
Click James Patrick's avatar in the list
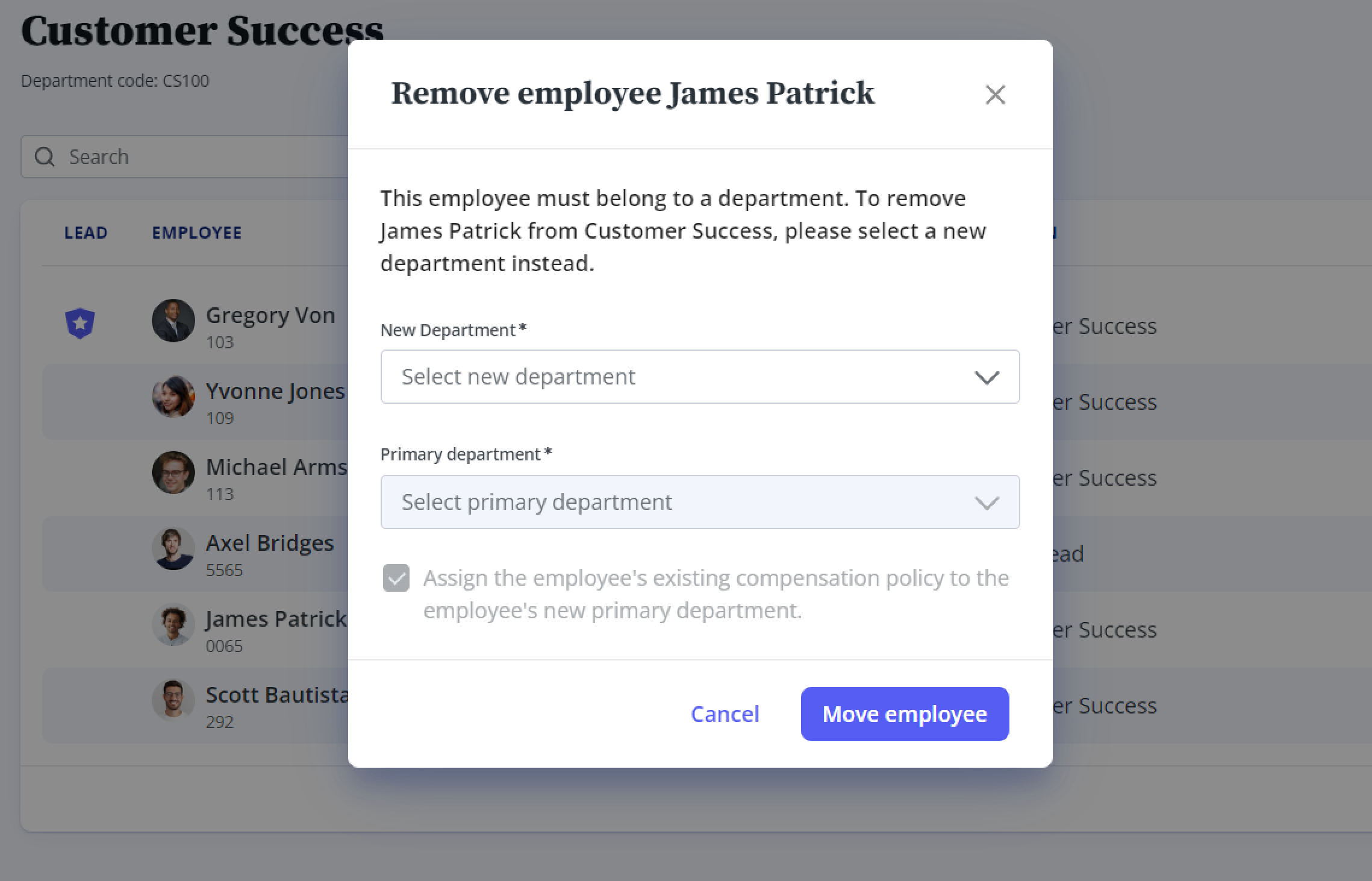[173, 624]
